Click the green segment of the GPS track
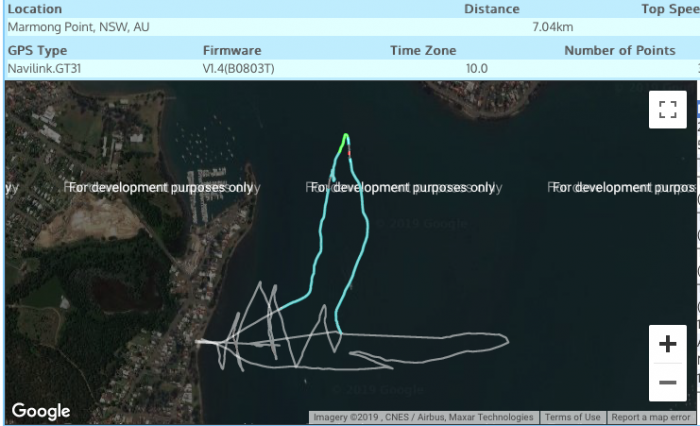The width and height of the screenshot is (700, 426). coord(344,143)
